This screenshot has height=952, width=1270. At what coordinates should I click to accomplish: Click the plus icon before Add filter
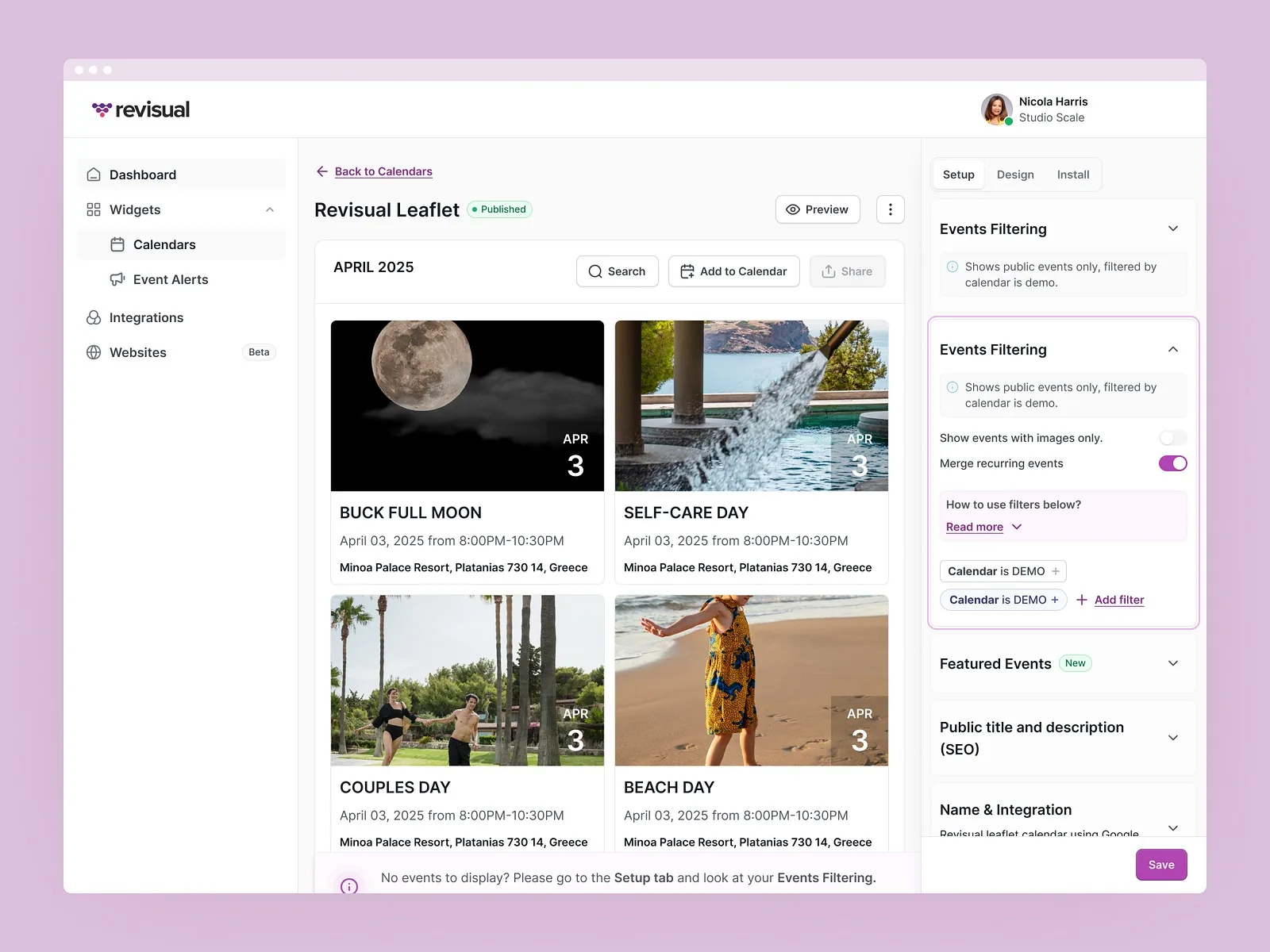coord(1082,600)
